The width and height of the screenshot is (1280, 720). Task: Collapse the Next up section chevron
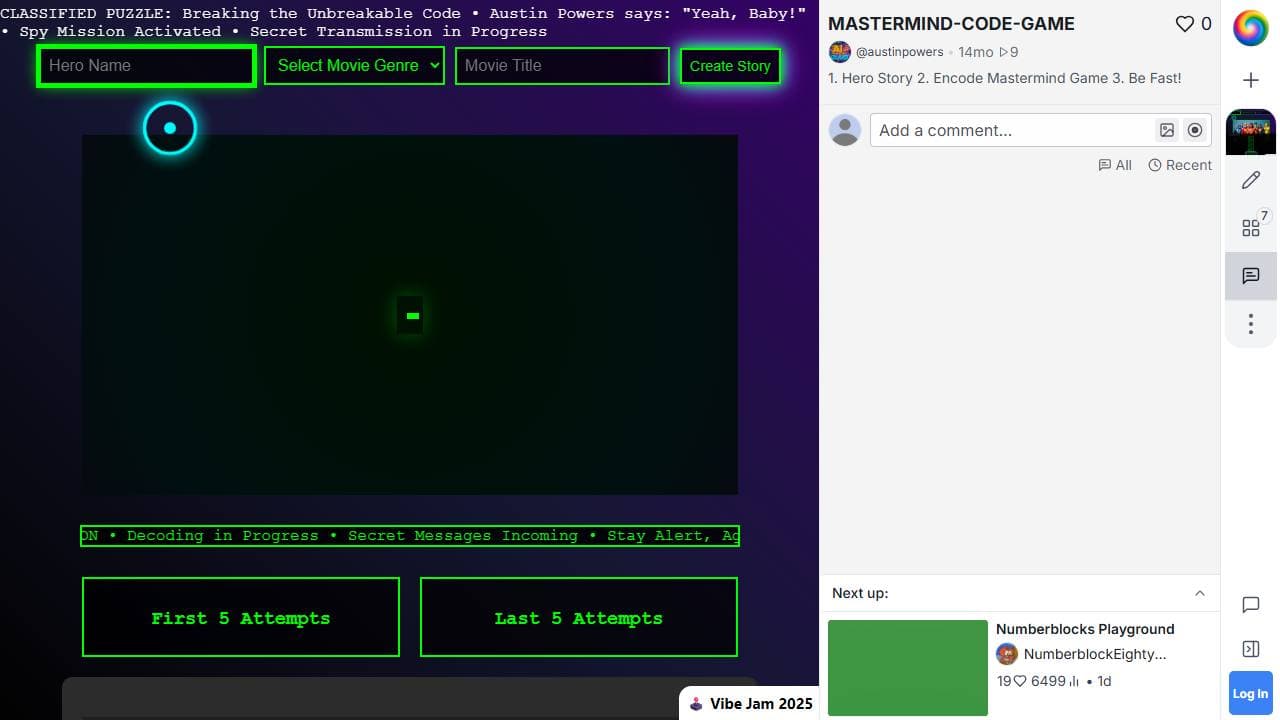click(1200, 593)
